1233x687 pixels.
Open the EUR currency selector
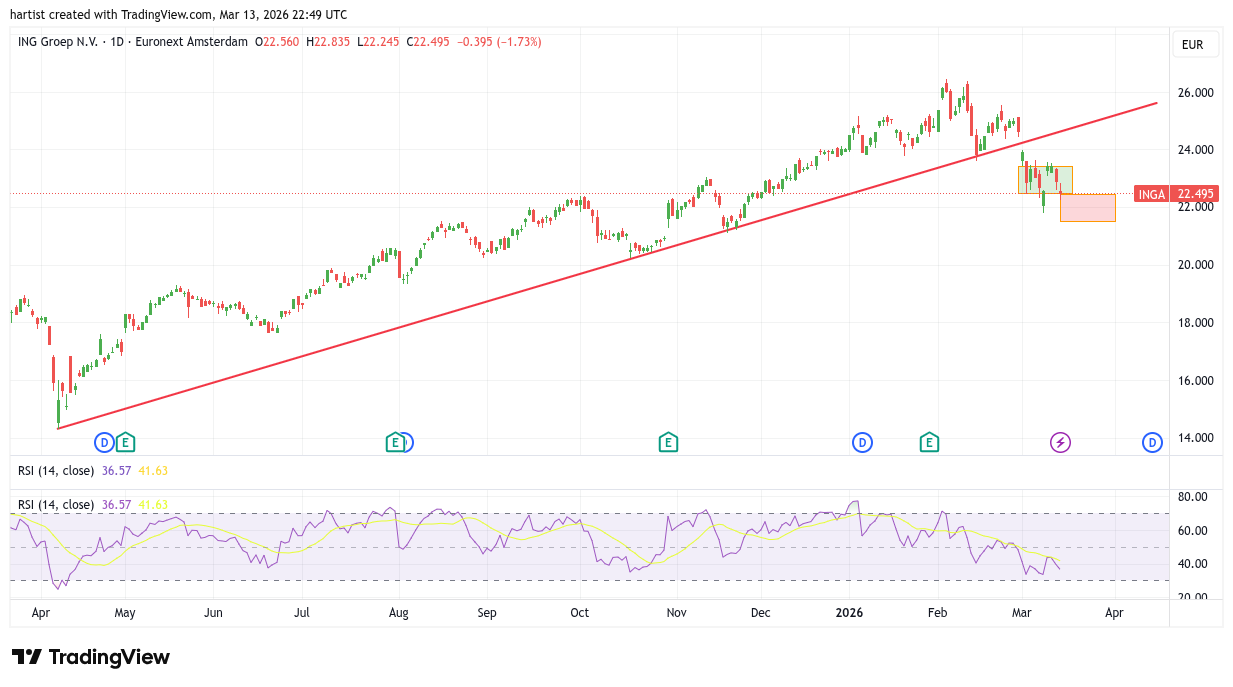click(1192, 44)
